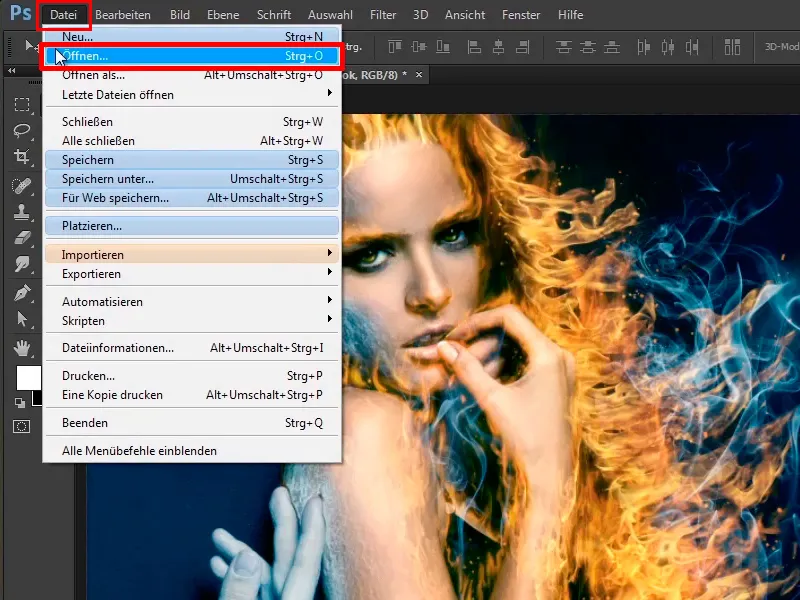Align right edges in options bar

(x=522, y=47)
